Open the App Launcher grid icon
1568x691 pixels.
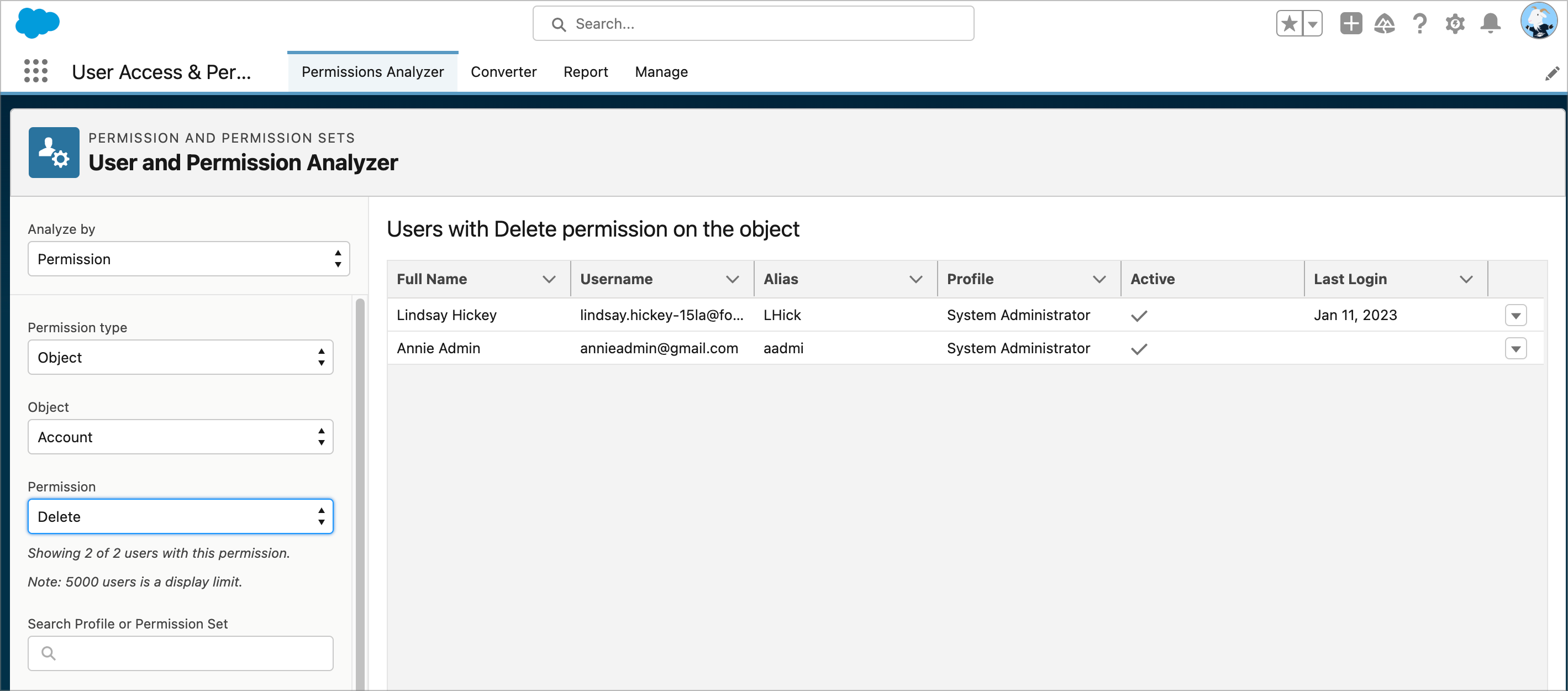36,71
